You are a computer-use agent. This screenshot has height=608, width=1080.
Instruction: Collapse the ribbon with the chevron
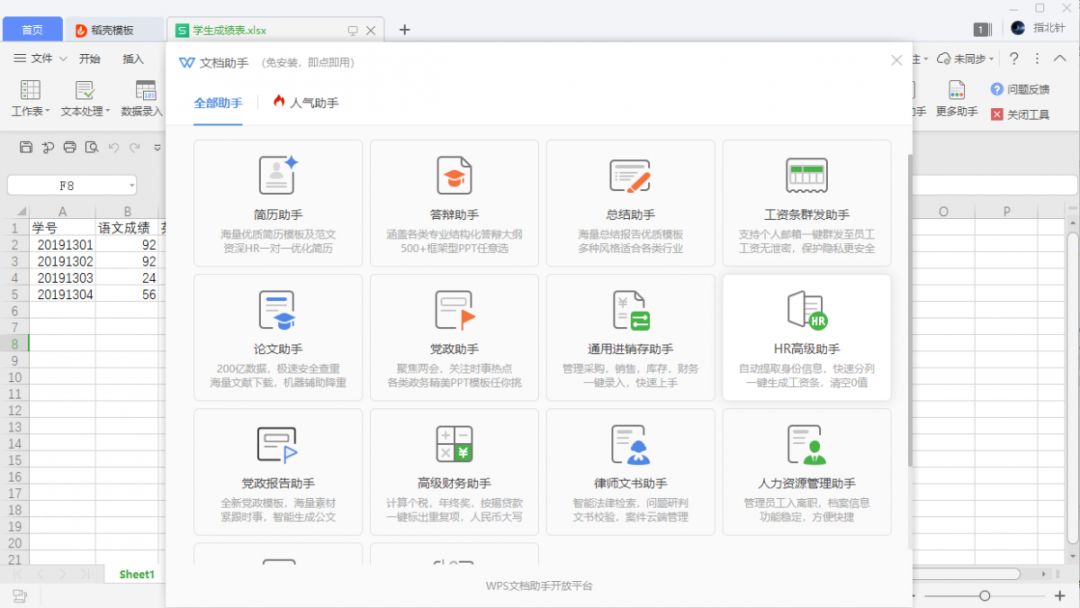coord(1059,59)
